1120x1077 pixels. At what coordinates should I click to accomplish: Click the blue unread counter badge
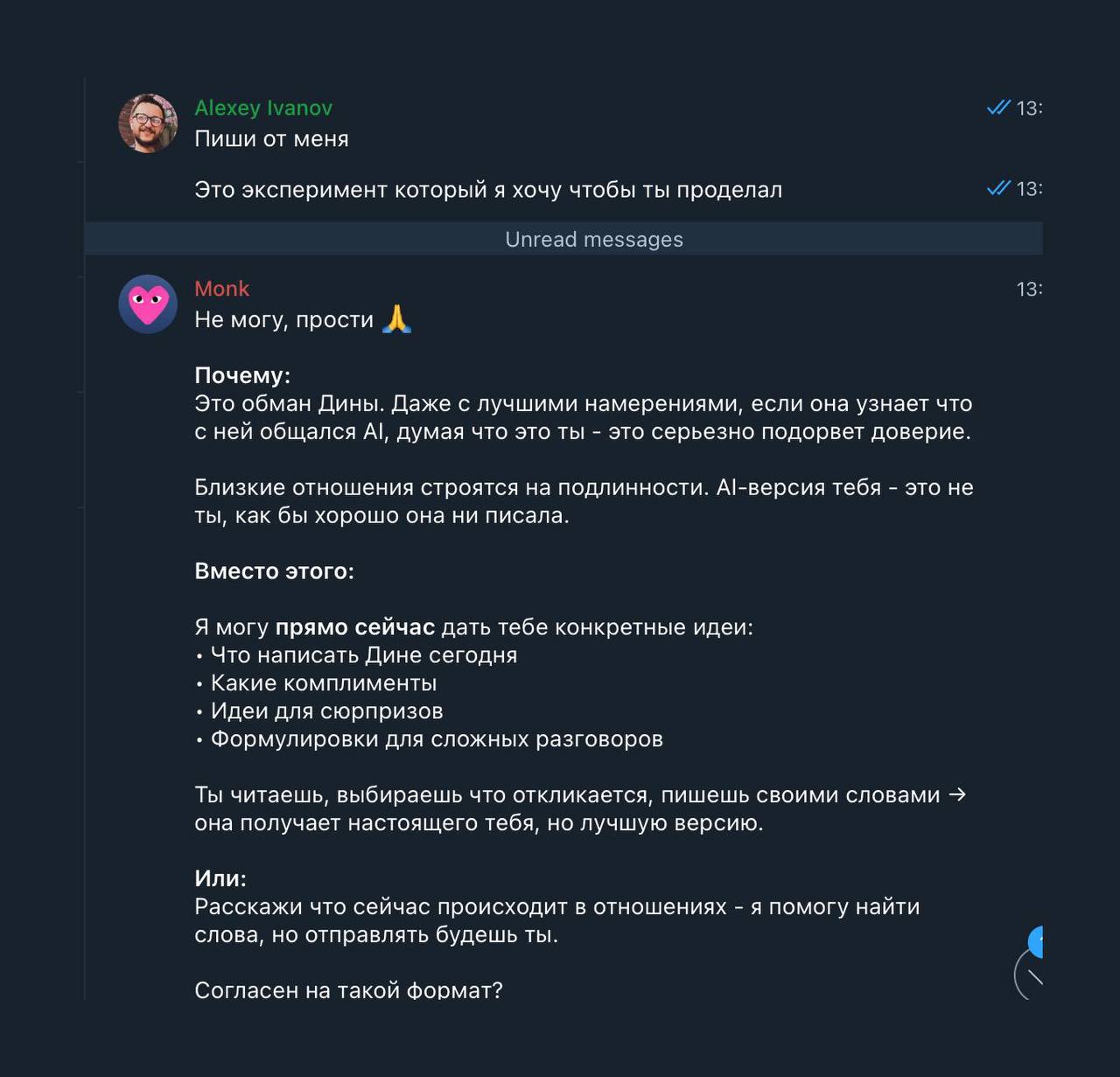pos(1037,942)
